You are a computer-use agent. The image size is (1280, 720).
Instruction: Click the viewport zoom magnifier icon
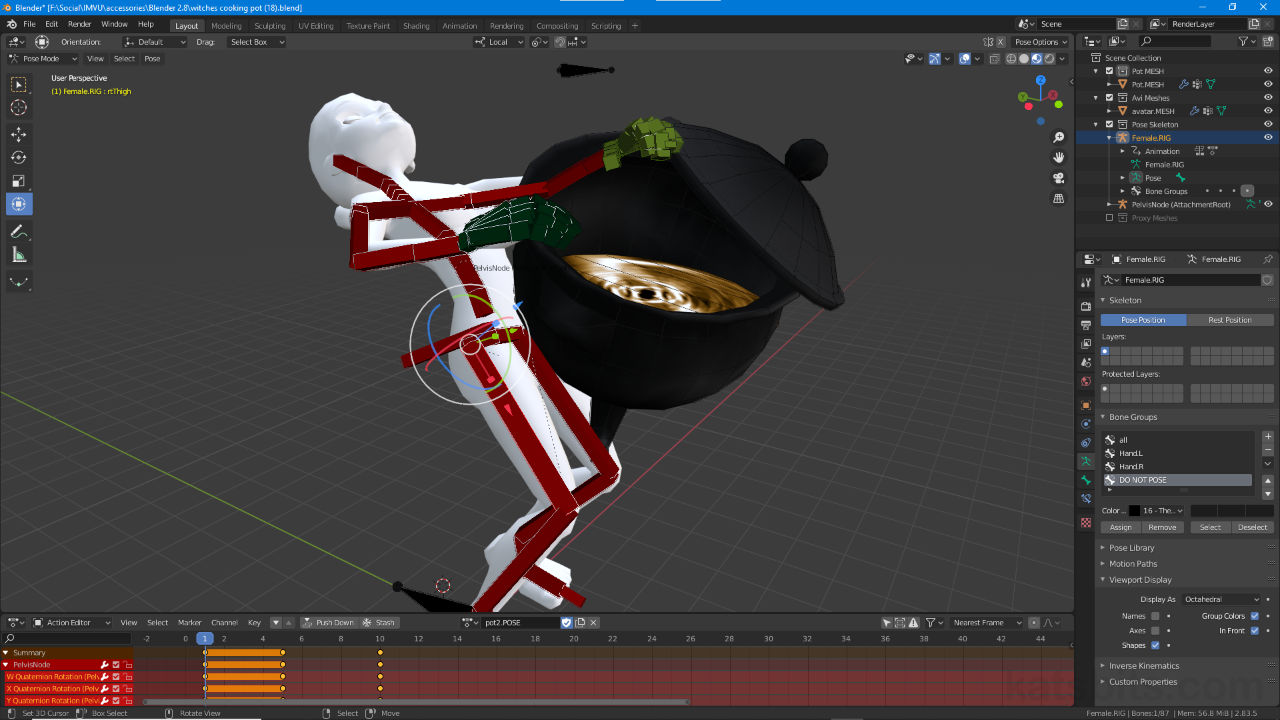pyautogui.click(x=1059, y=137)
